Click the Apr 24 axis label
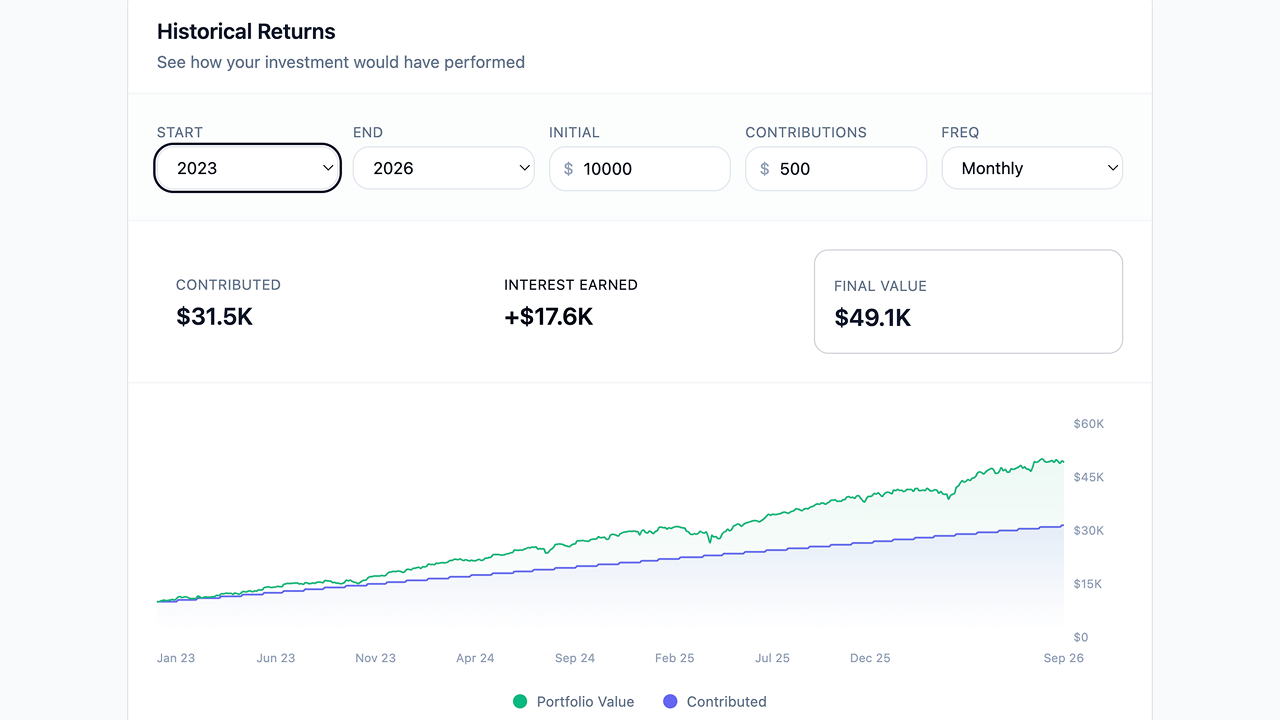1280x720 pixels. [475, 658]
